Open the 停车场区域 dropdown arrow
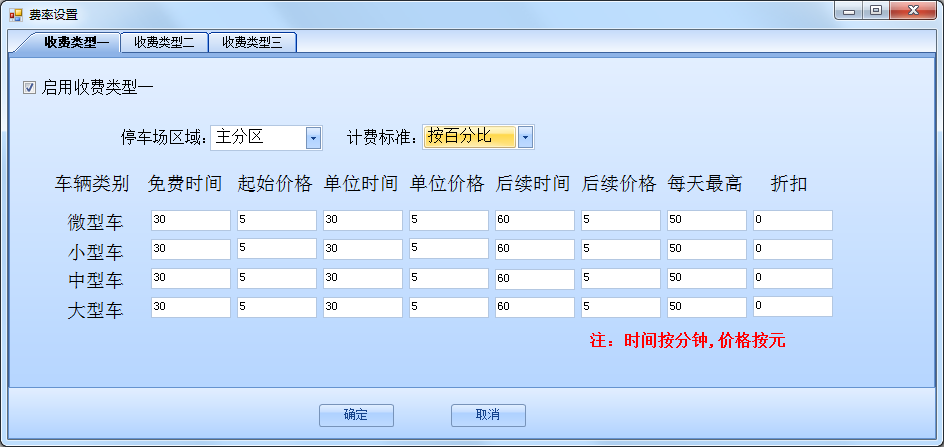 tap(313, 137)
